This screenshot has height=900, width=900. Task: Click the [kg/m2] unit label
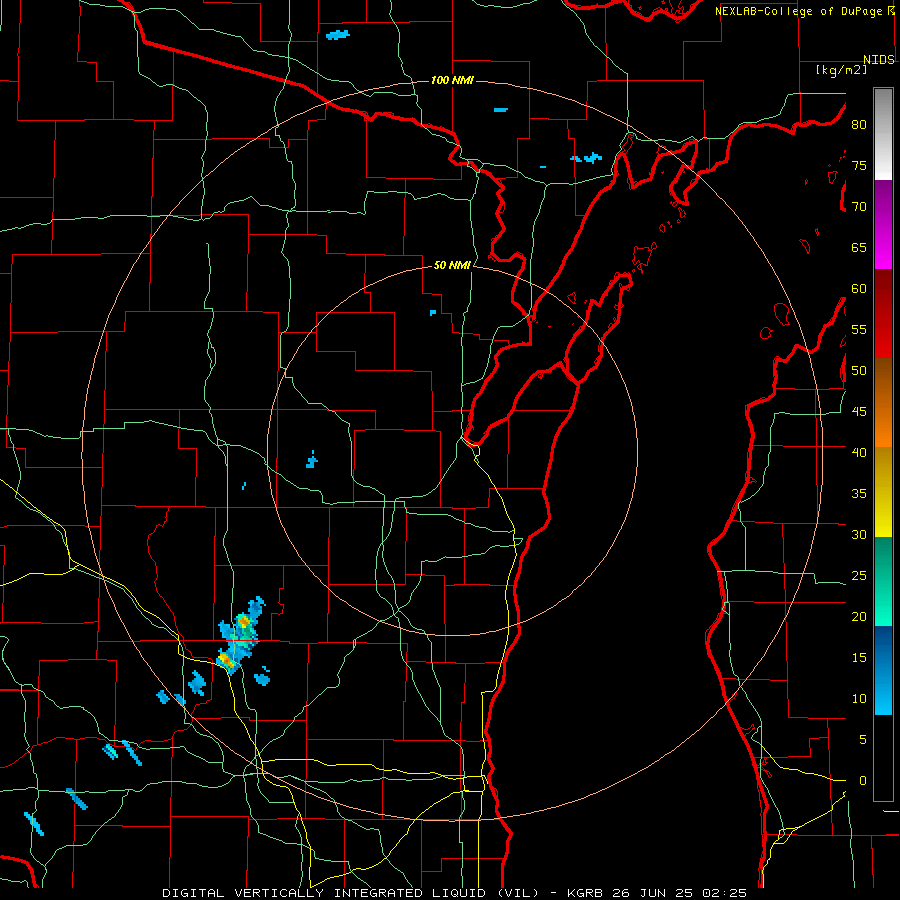pyautogui.click(x=841, y=70)
